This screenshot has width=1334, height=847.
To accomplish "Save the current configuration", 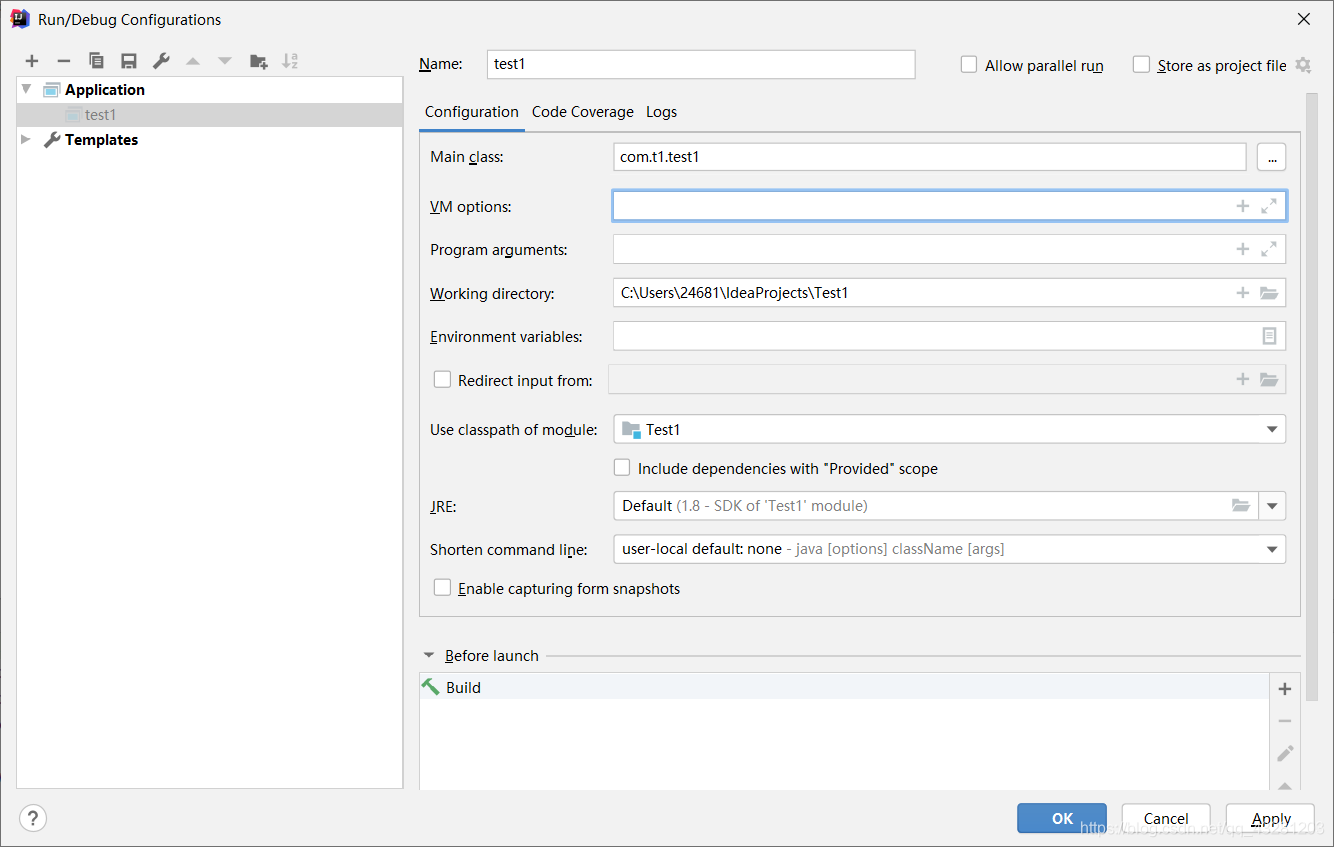I will click(x=128, y=61).
